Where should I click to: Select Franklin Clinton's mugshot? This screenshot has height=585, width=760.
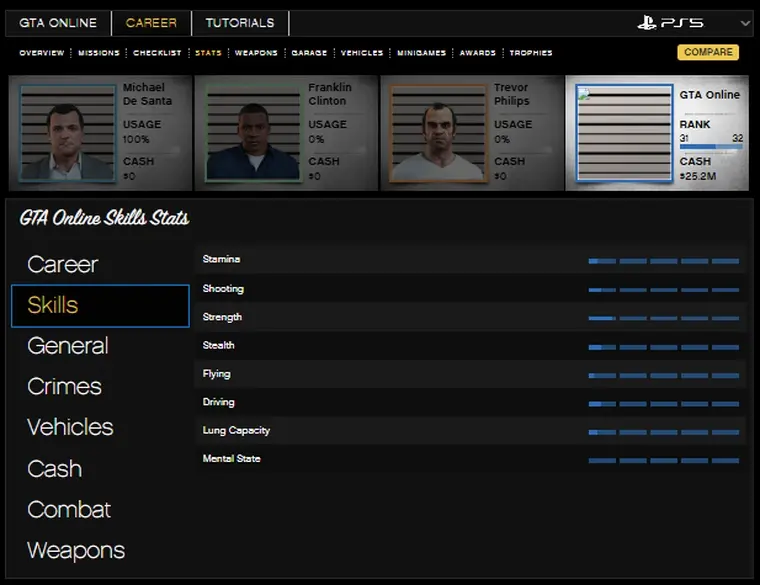[x=253, y=133]
